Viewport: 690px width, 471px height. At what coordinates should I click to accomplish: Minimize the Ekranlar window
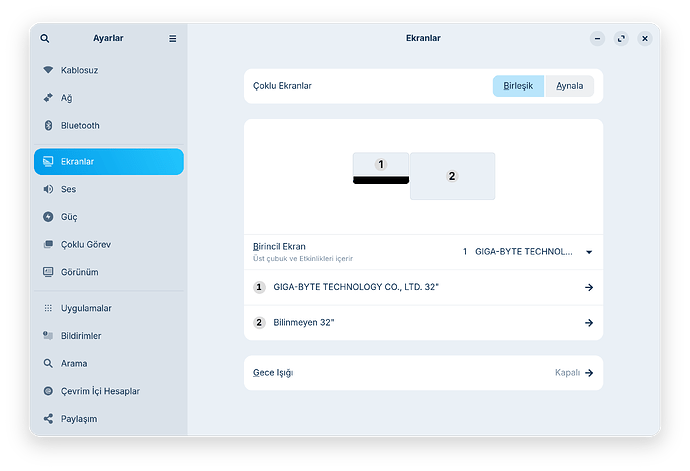click(597, 38)
